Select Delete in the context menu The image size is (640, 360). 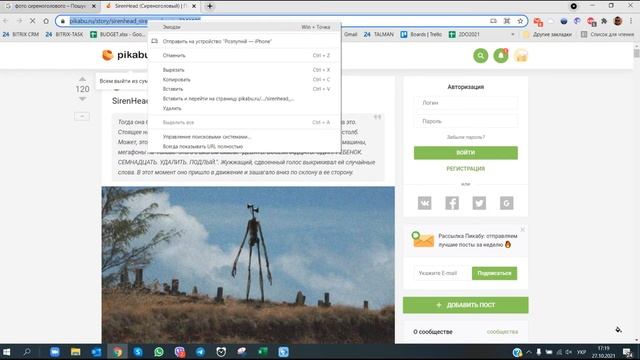click(x=244, y=108)
